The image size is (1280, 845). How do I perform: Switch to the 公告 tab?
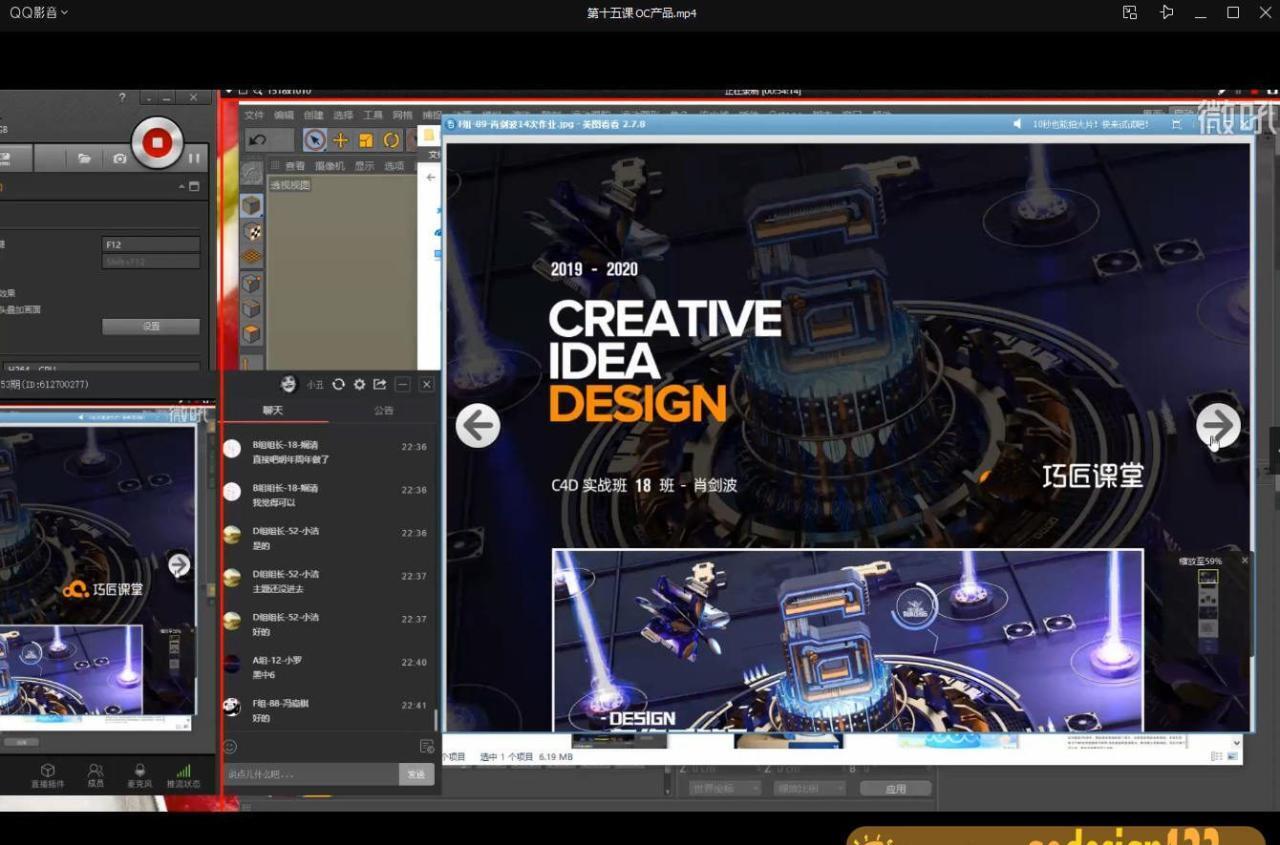[x=383, y=411]
